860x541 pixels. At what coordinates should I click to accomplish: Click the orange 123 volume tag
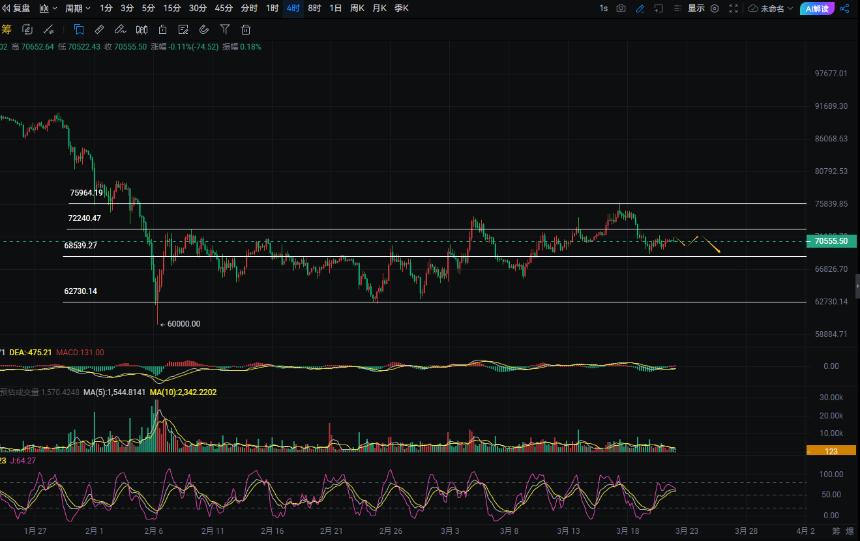831,450
